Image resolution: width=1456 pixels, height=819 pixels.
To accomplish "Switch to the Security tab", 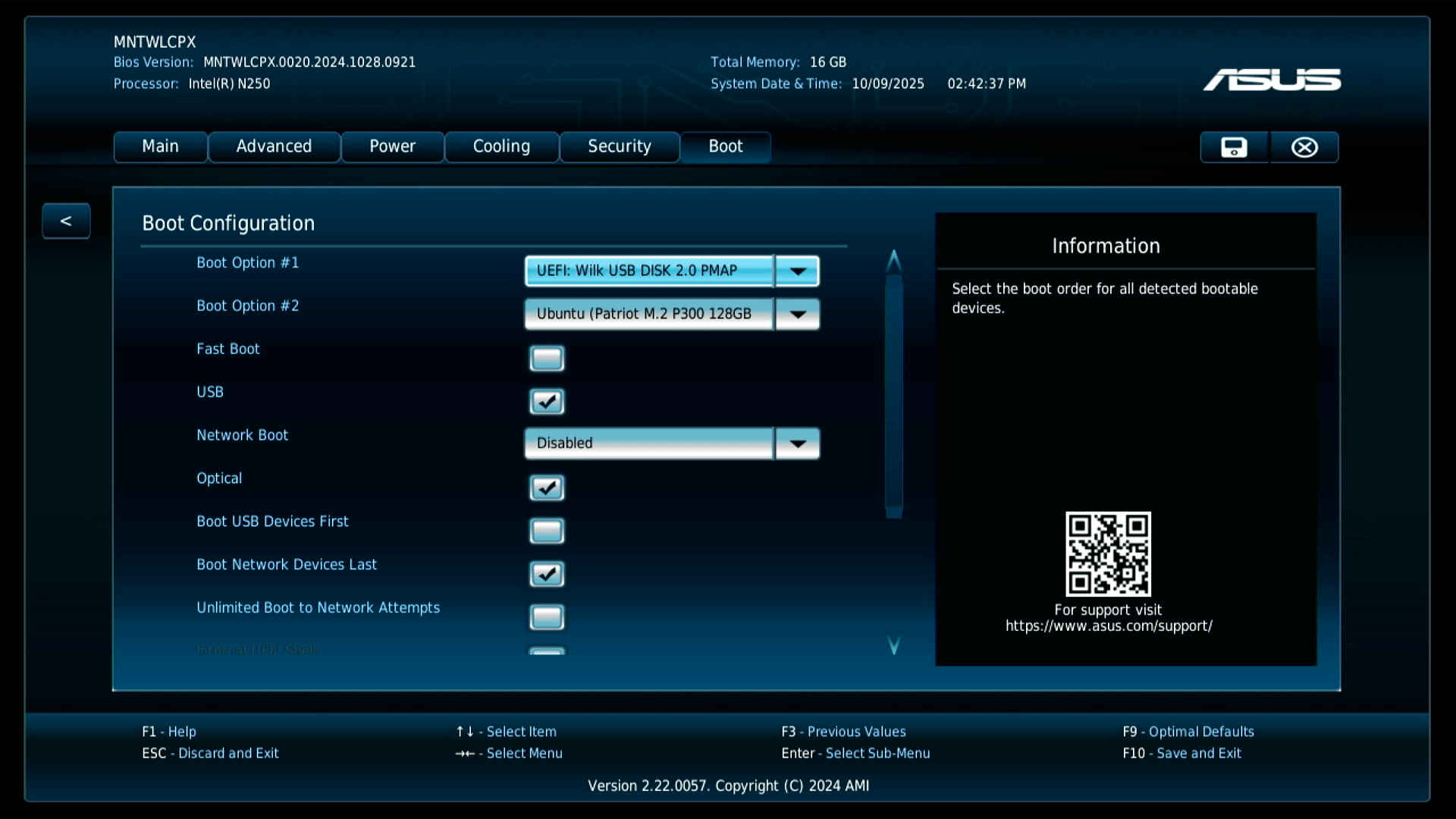I will 619,146.
